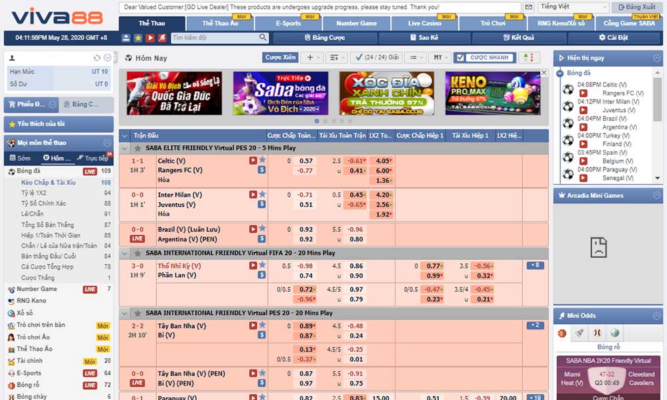This screenshot has width=667, height=400.
Task: Collapse the Hiện thị ngay panel
Action: coord(656,58)
